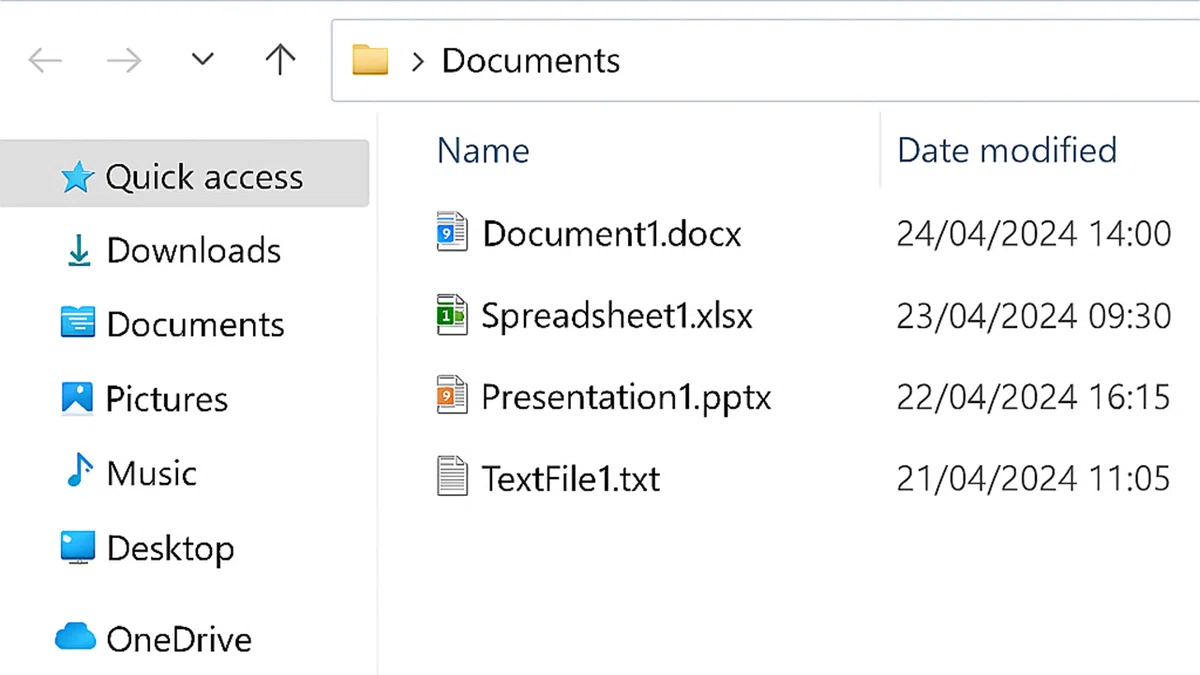Image resolution: width=1200 pixels, height=675 pixels.
Task: Click the sidebar Documents folder icon
Action: click(x=77, y=324)
